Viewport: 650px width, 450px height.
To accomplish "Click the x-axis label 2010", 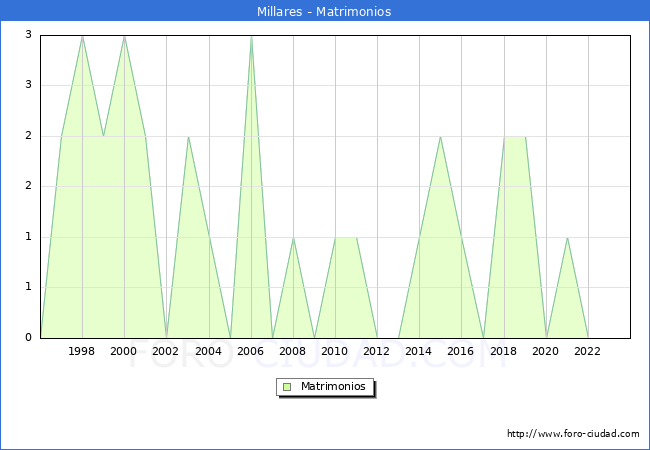I will pyautogui.click(x=335, y=351).
